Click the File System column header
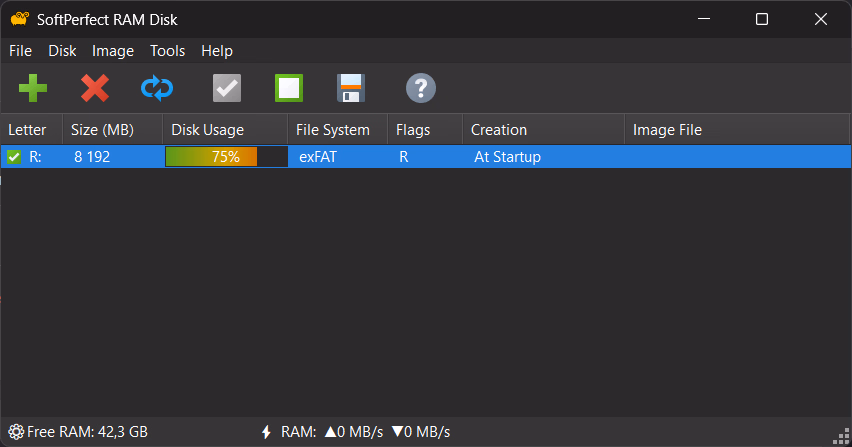Image resolution: width=852 pixels, height=447 pixels. [x=332, y=130]
